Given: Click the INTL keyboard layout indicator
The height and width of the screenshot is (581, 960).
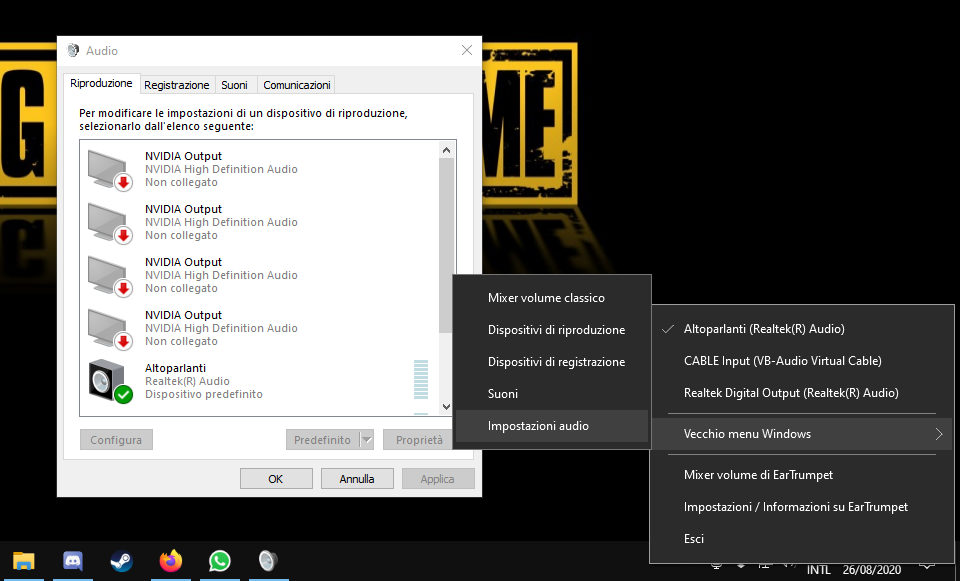Looking at the screenshot, I should [818, 570].
